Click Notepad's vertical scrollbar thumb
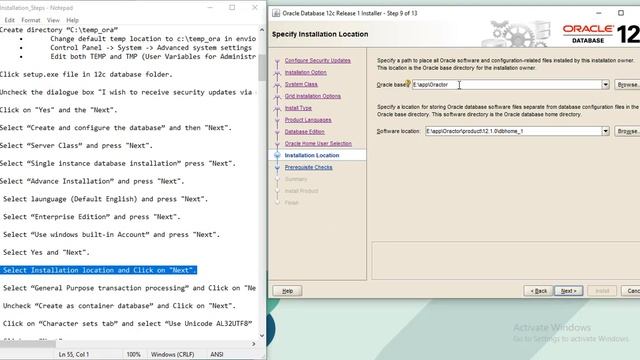The width and height of the screenshot is (640, 360). coord(262,67)
